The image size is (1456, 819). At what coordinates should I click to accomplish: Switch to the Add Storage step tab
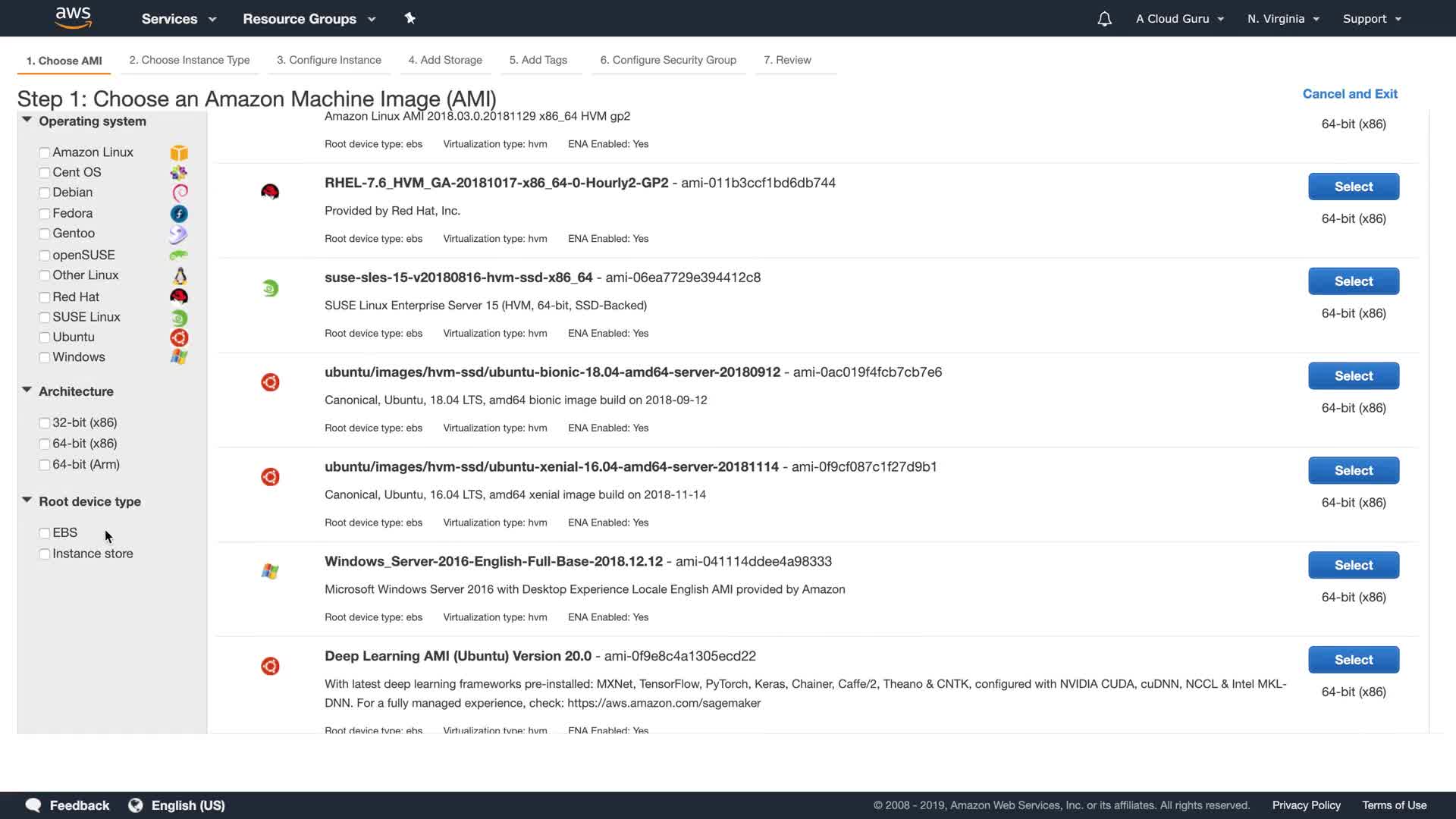pos(445,60)
